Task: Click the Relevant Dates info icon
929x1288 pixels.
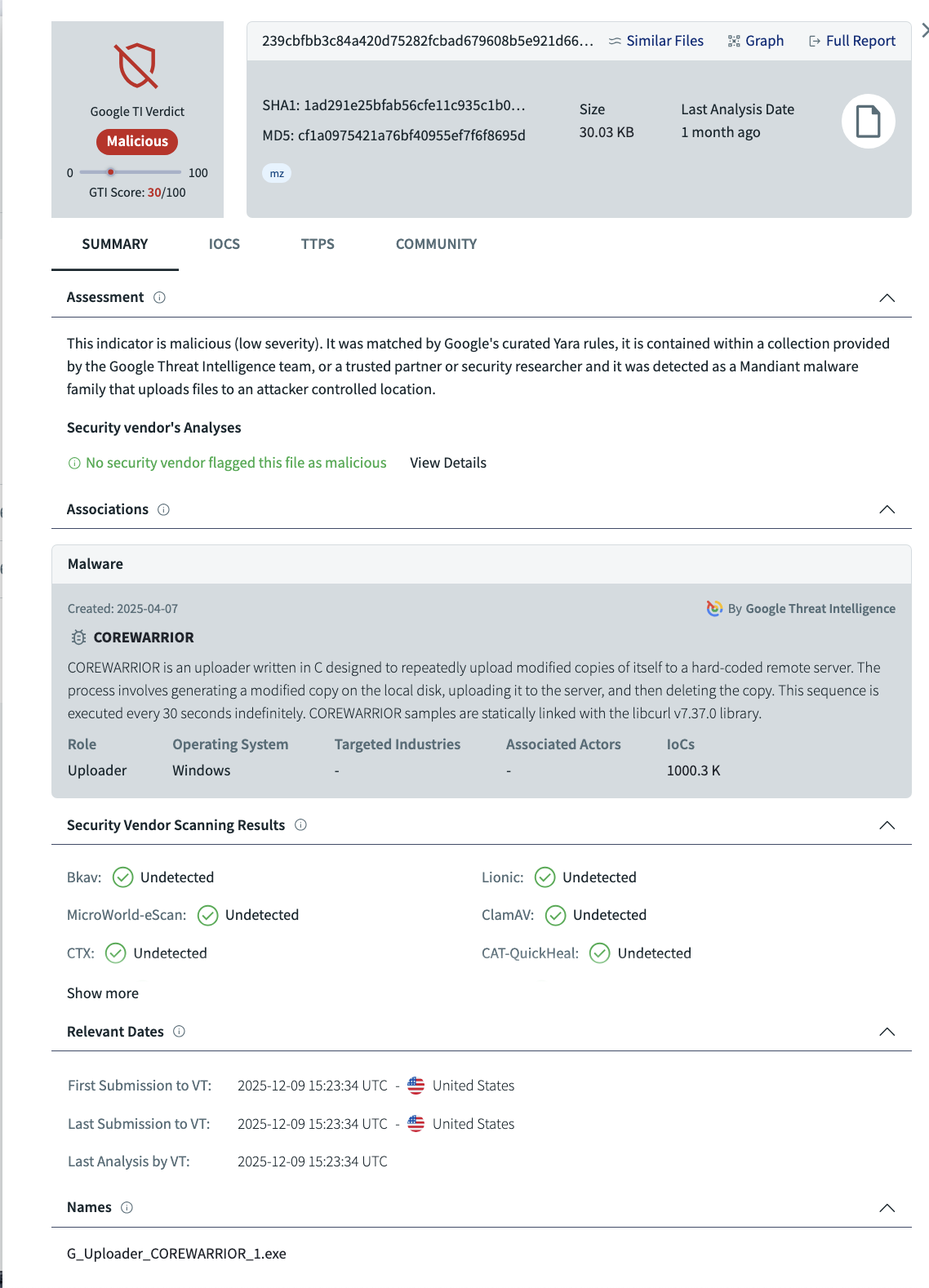Action: 180,1031
